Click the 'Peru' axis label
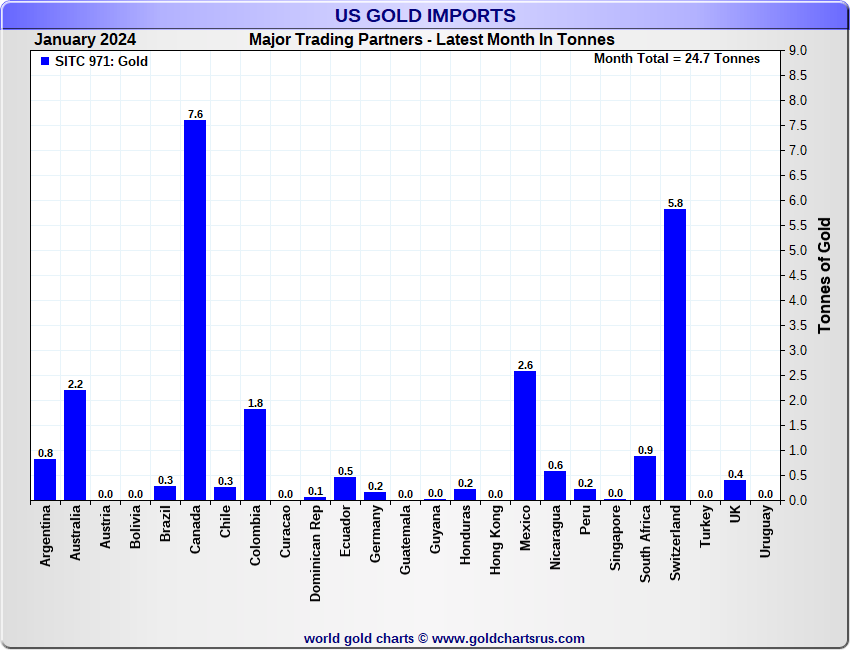 585,520
